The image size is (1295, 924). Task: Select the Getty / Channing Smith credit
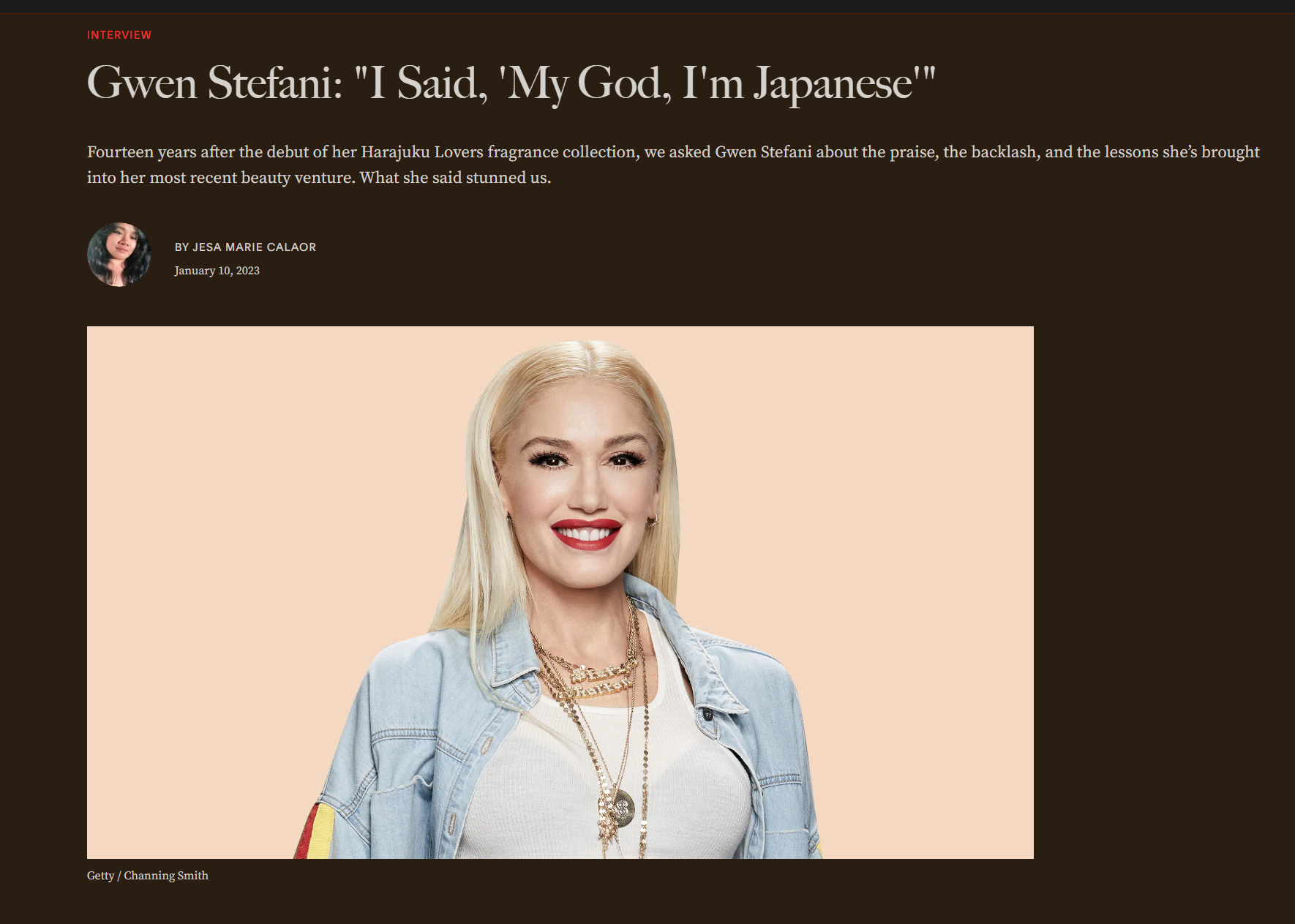[148, 876]
